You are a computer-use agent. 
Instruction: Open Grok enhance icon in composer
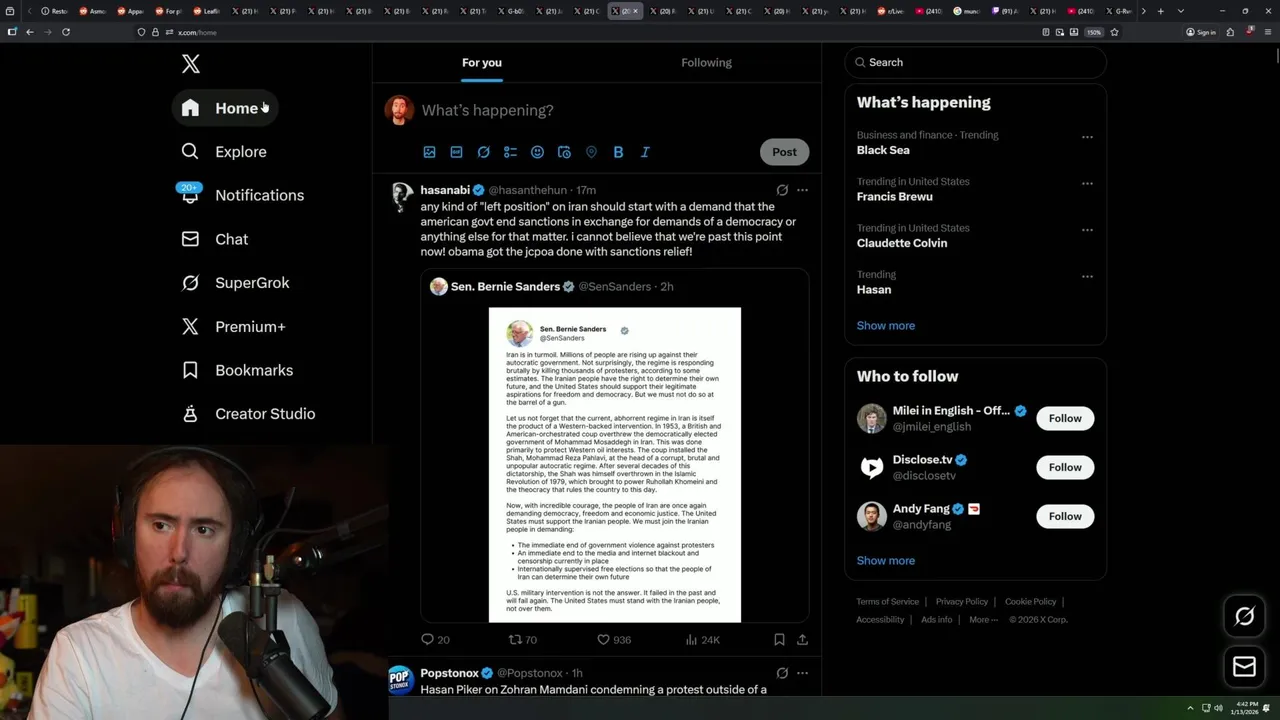point(483,152)
